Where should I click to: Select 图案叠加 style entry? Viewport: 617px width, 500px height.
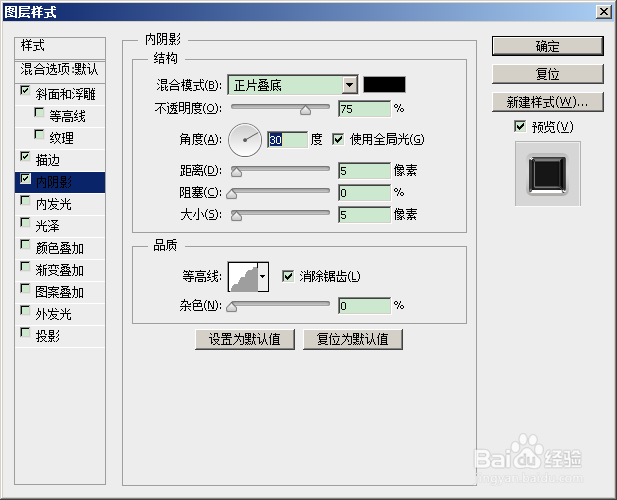click(x=60, y=292)
